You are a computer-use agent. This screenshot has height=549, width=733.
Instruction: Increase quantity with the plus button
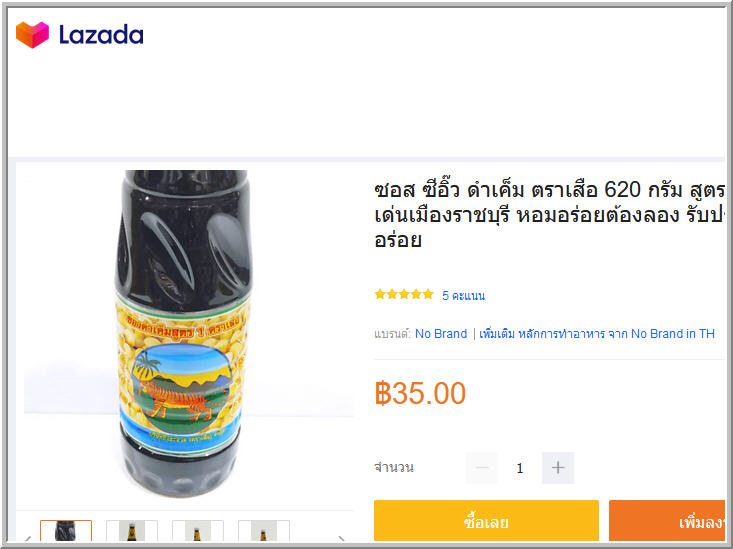point(558,468)
